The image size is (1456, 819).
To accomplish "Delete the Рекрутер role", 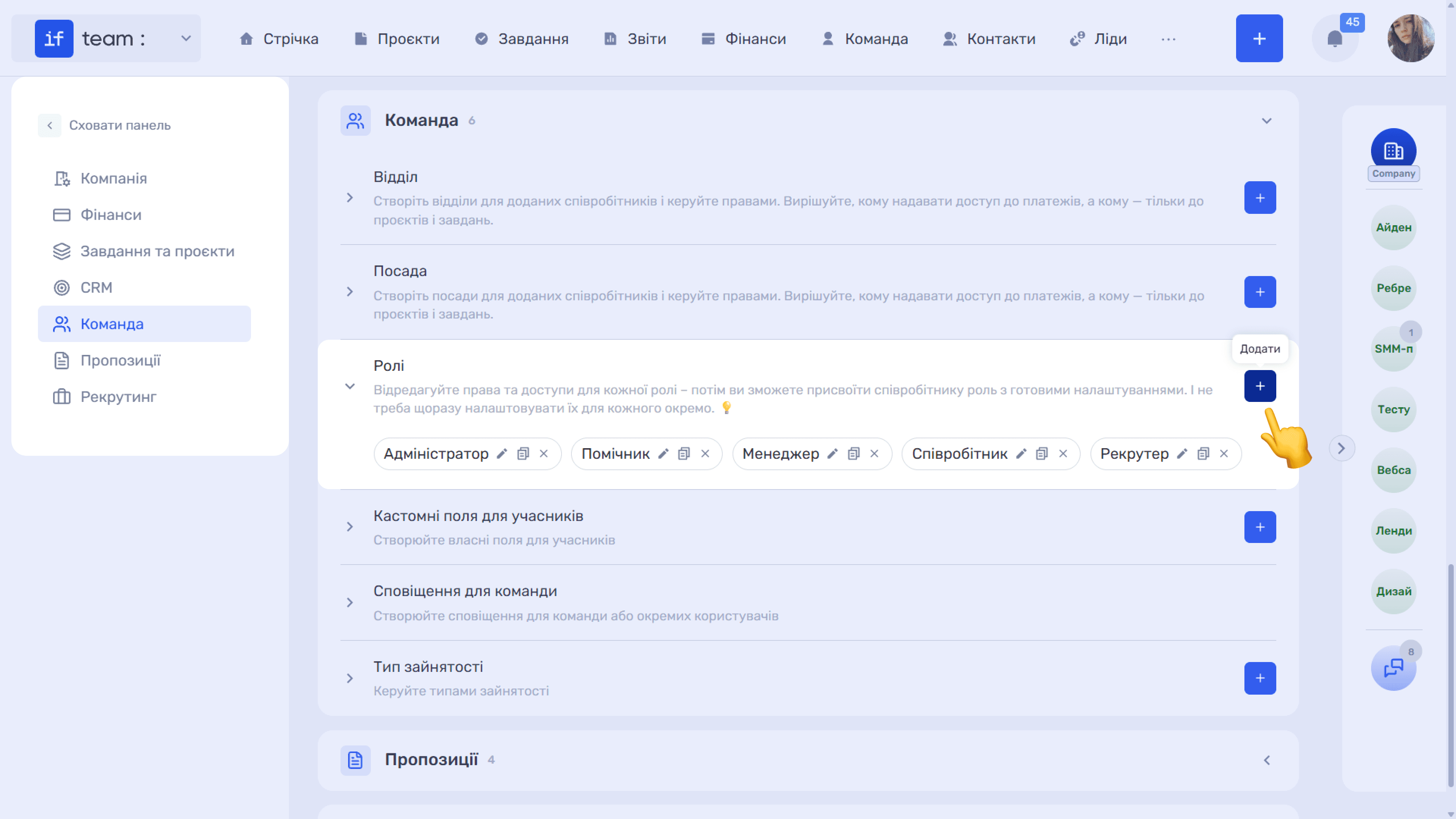I will [1224, 454].
